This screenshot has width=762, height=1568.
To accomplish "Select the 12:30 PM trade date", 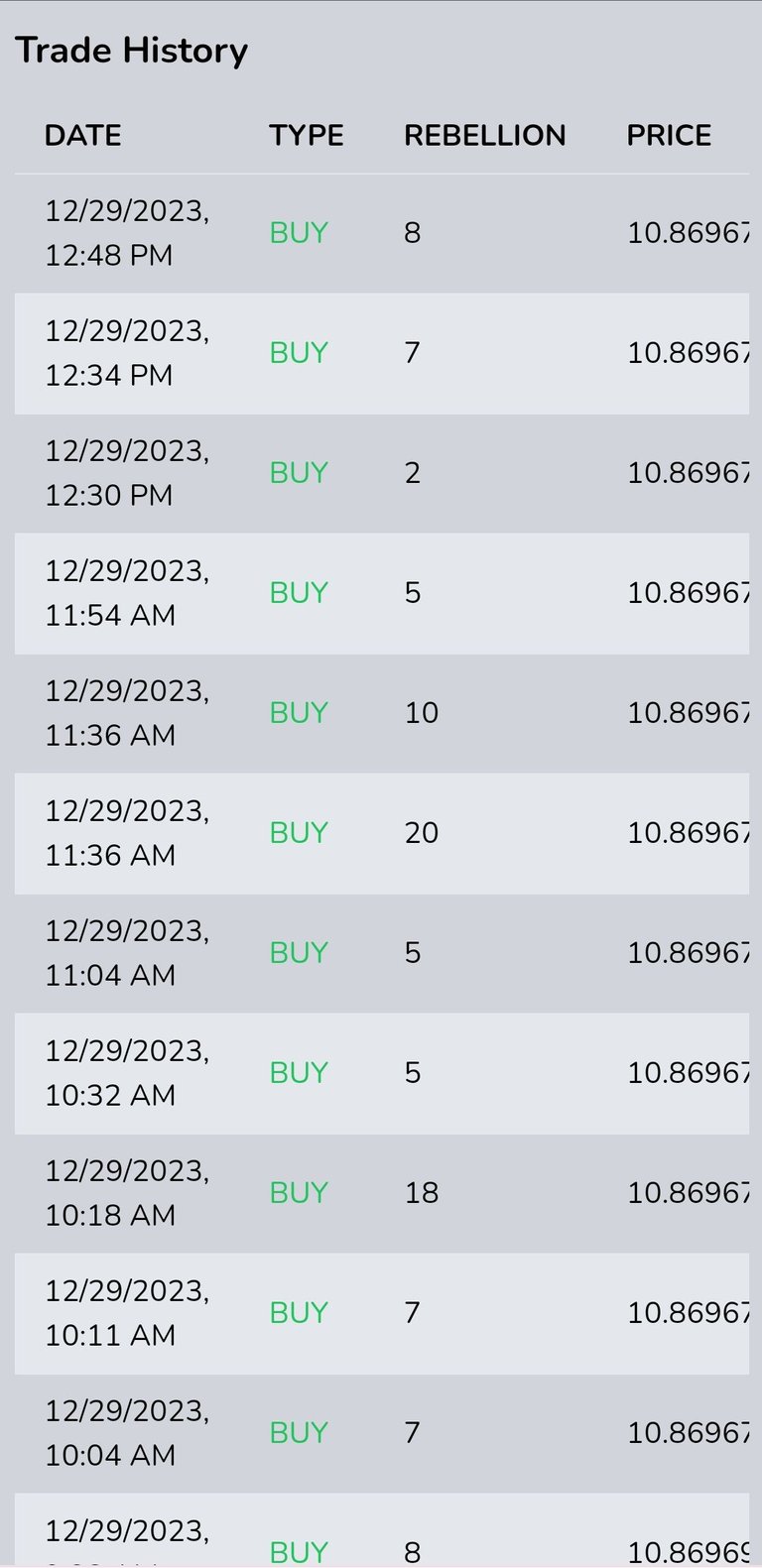I will click(x=127, y=473).
